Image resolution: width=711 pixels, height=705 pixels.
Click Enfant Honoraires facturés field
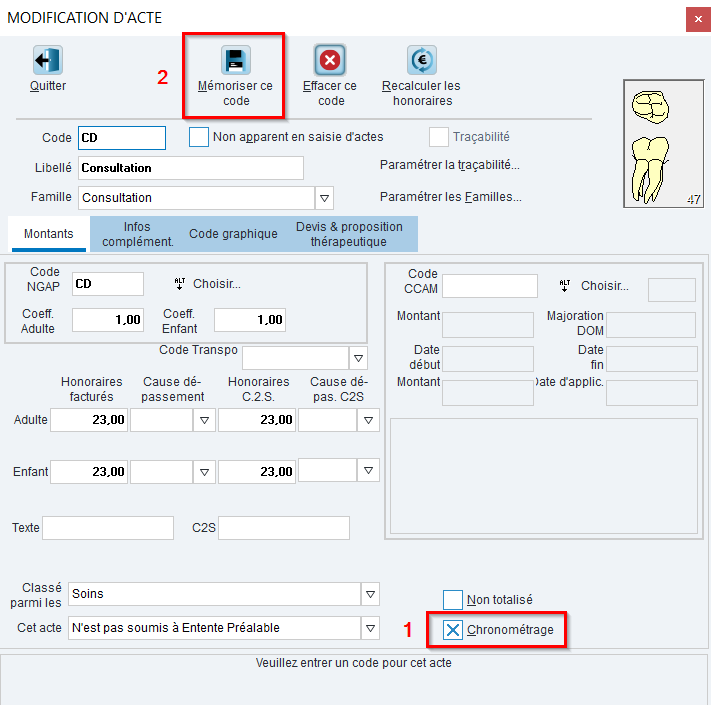89,472
